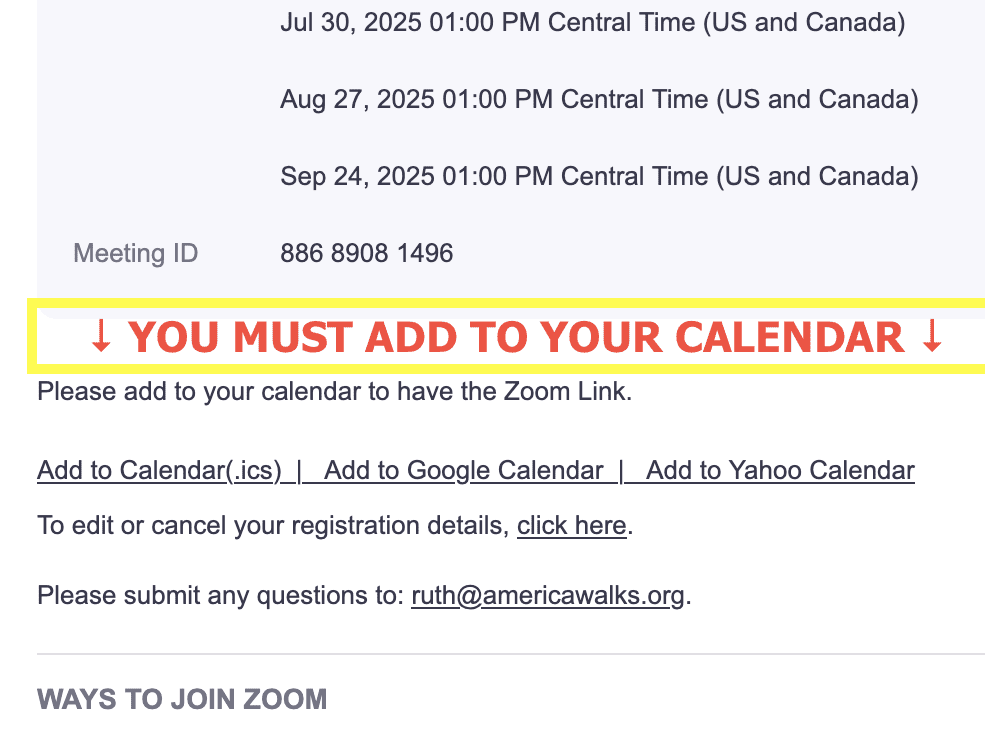Click the 'click here' registration edit link
The width and height of the screenshot is (985, 739).
(x=572, y=525)
